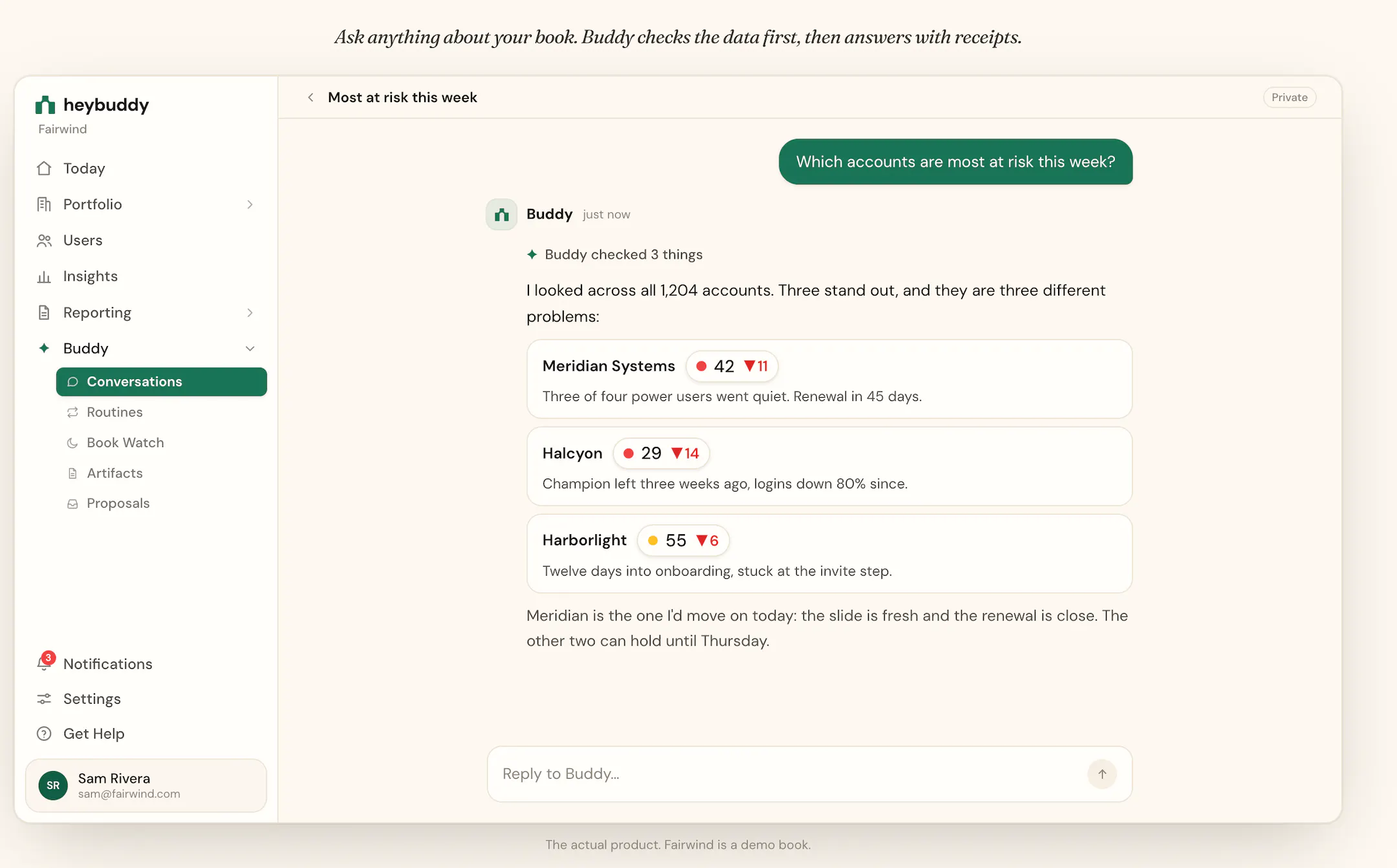Image resolution: width=1397 pixels, height=868 pixels.
Task: Click the sparkle next to Buddy checked
Action: 532,255
